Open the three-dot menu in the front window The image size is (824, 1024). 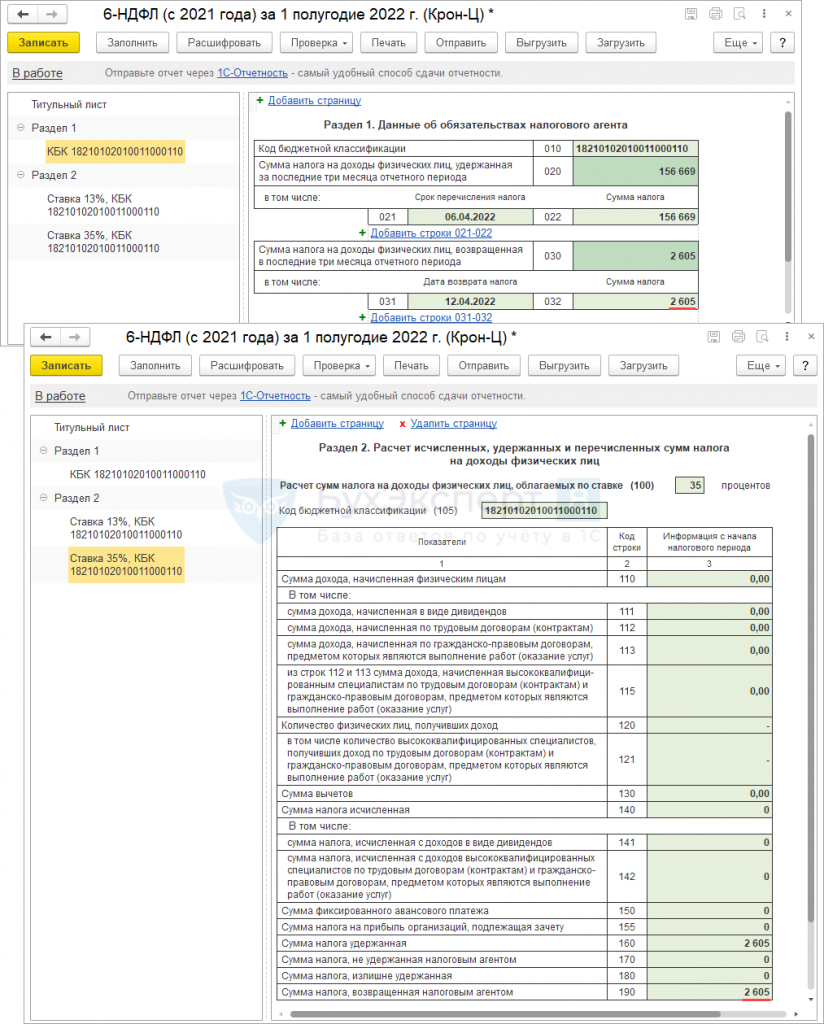pos(787,336)
